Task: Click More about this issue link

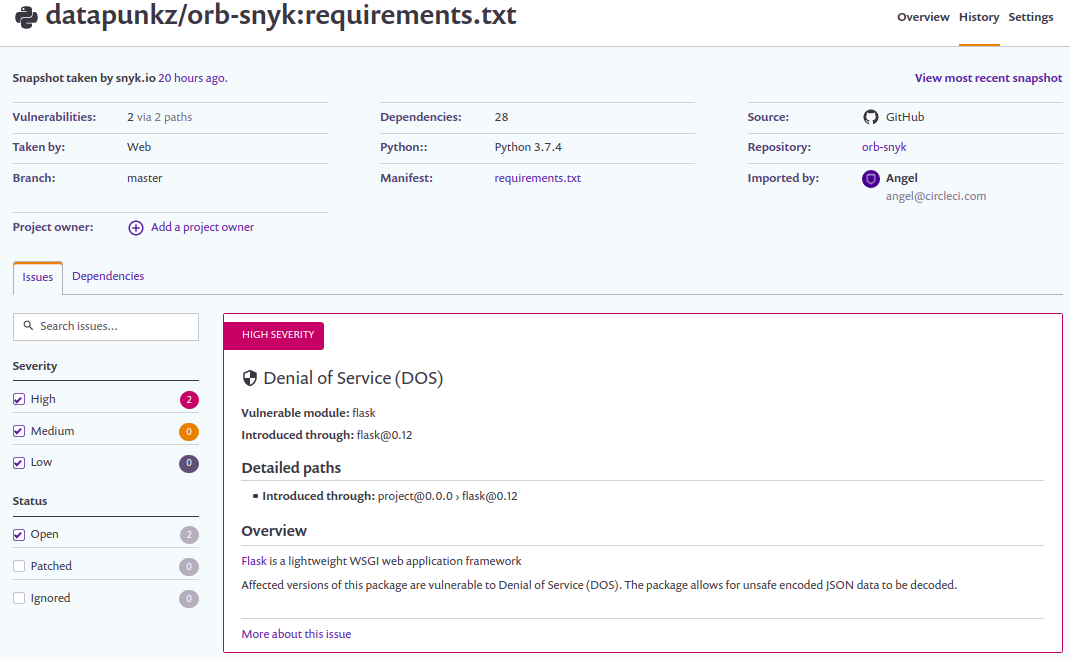Action: (296, 634)
